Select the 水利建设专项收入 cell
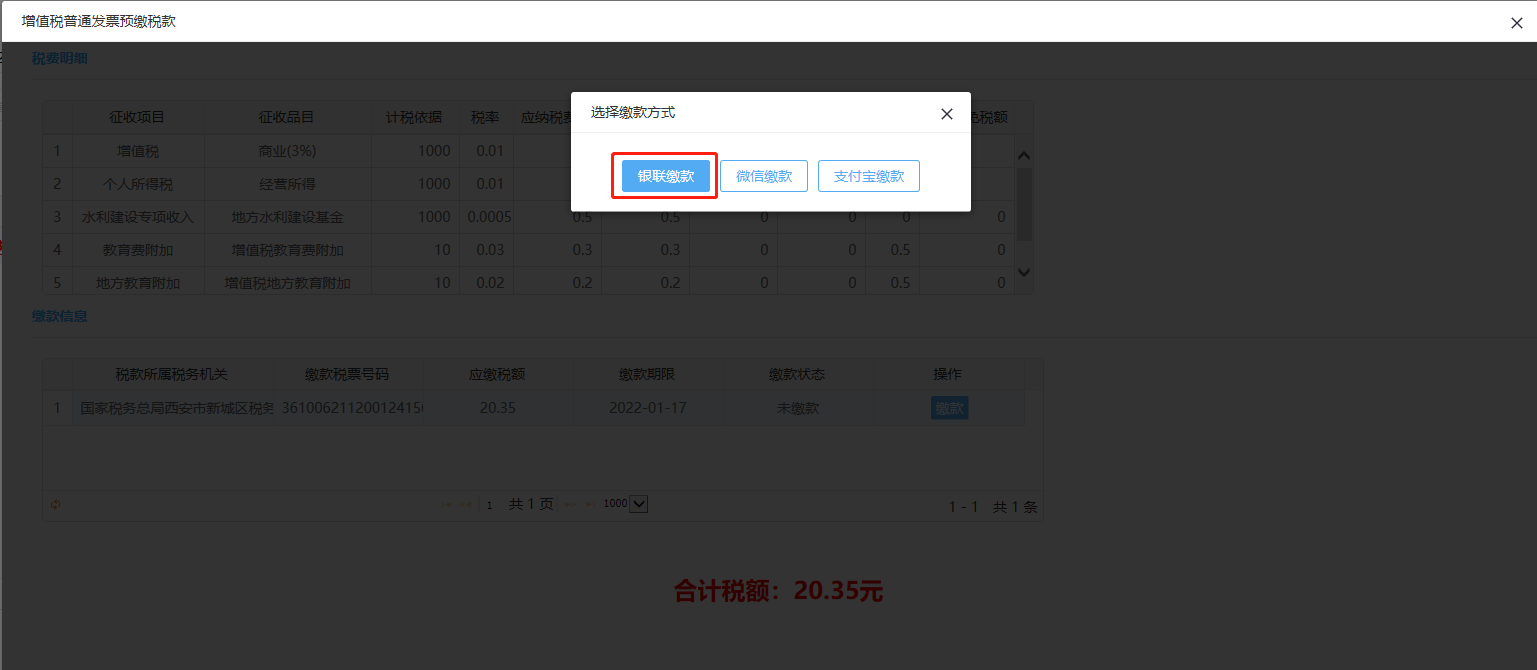Image resolution: width=1537 pixels, height=670 pixels. [x=137, y=217]
